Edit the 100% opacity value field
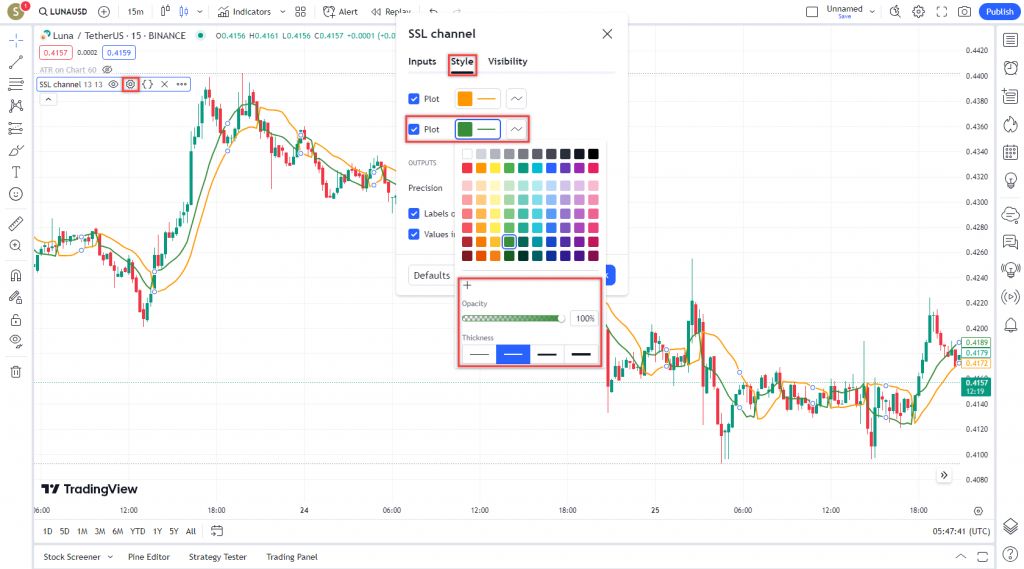This screenshot has height=569, width=1024. point(584,319)
